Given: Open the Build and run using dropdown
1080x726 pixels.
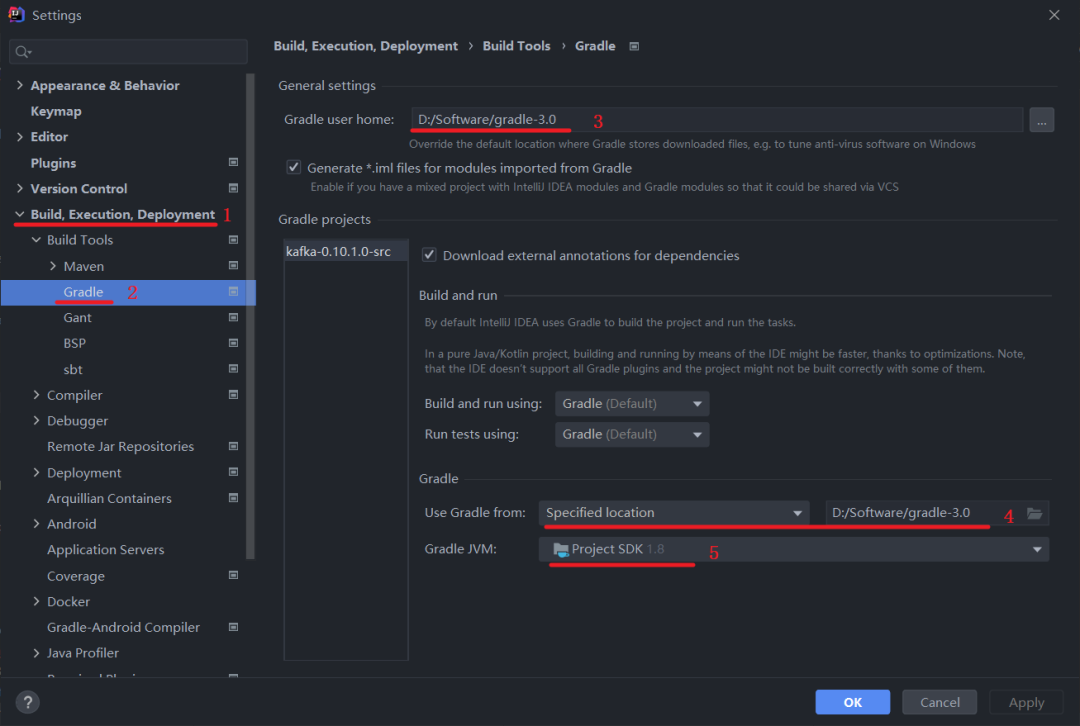Looking at the screenshot, I should click(x=632, y=404).
